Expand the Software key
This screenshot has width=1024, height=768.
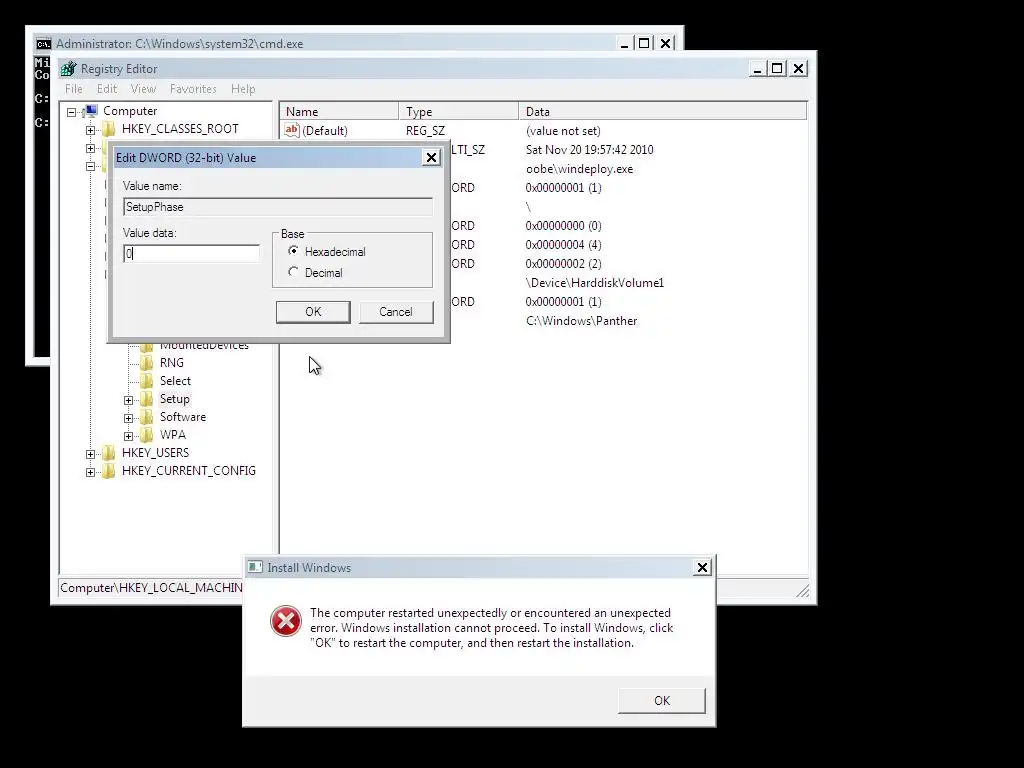[129, 418]
